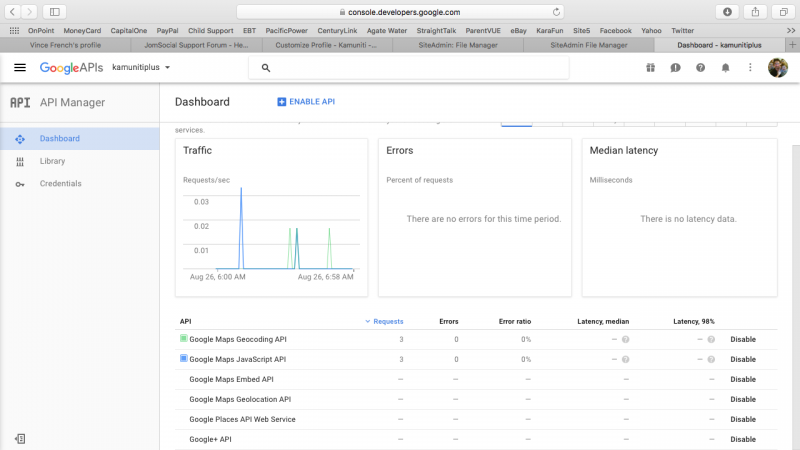Open Google Maps JavaScript API link
The width and height of the screenshot is (800, 450).
[238, 359]
